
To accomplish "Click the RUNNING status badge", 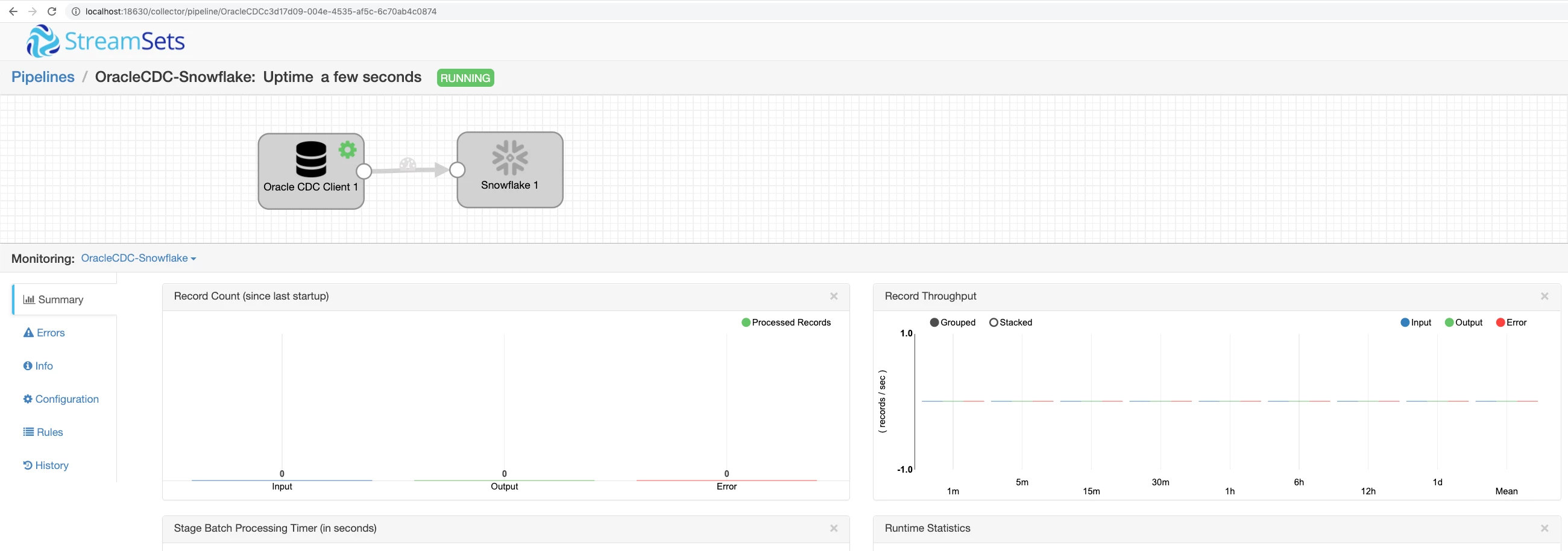I will (x=465, y=77).
